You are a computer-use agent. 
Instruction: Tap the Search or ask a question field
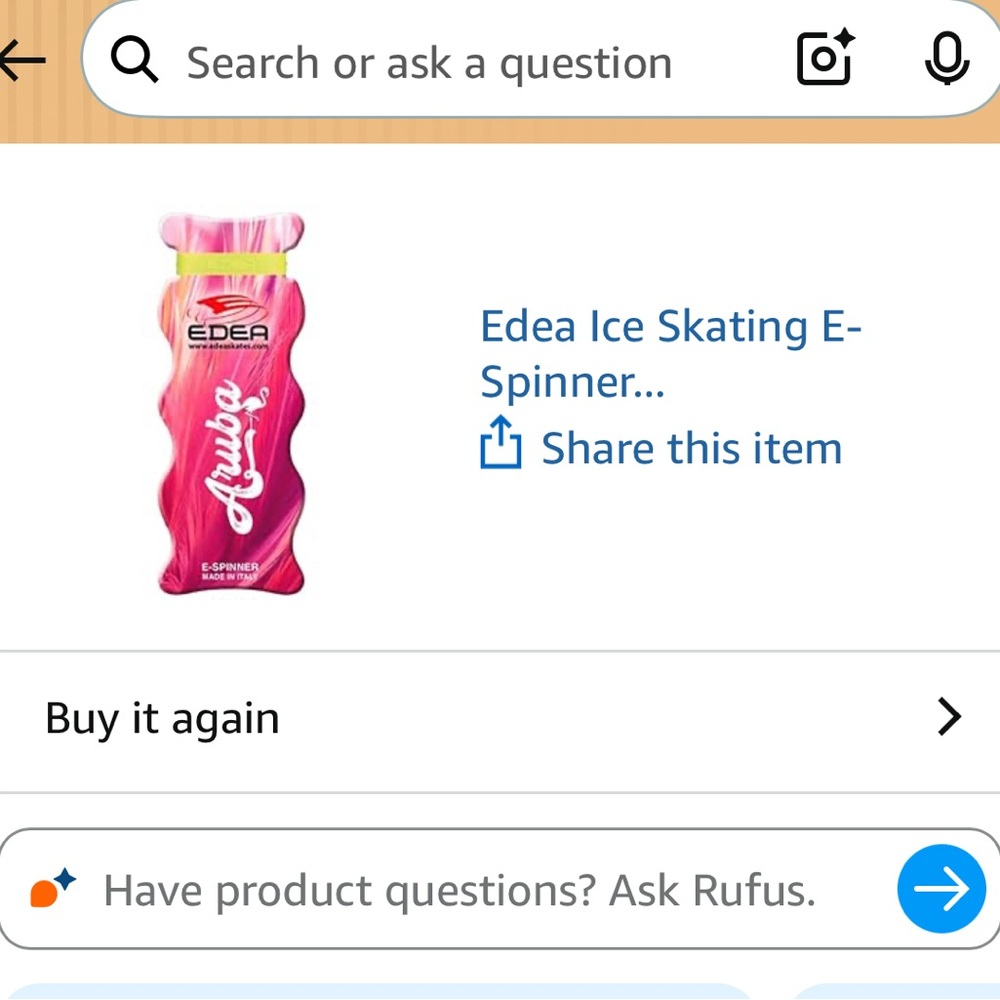point(430,60)
